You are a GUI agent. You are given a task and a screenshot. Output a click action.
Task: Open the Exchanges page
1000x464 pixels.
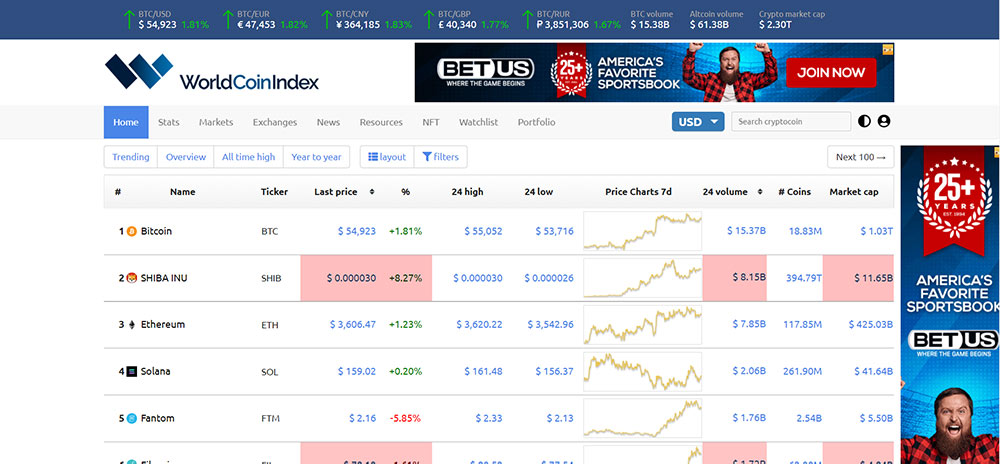(x=275, y=122)
